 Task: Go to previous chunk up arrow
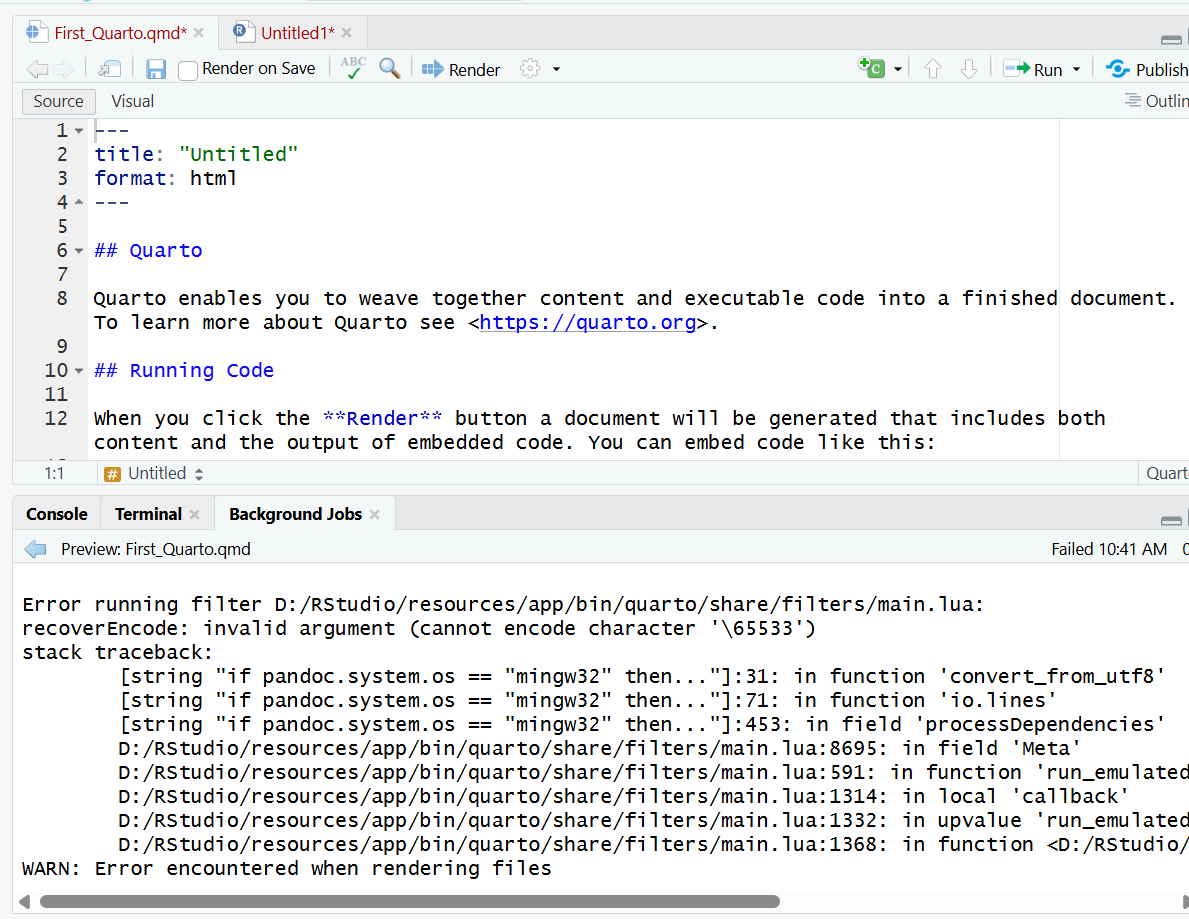click(x=933, y=70)
